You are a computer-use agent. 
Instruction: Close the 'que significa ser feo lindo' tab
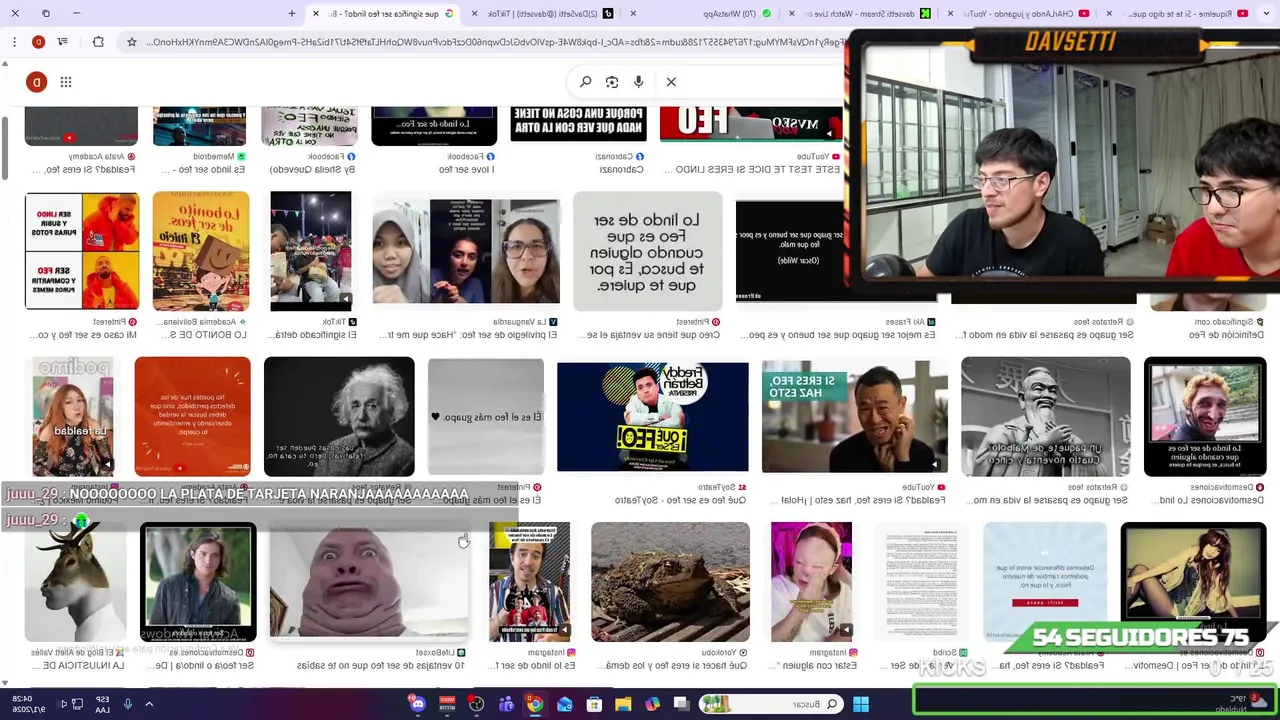(x=316, y=13)
